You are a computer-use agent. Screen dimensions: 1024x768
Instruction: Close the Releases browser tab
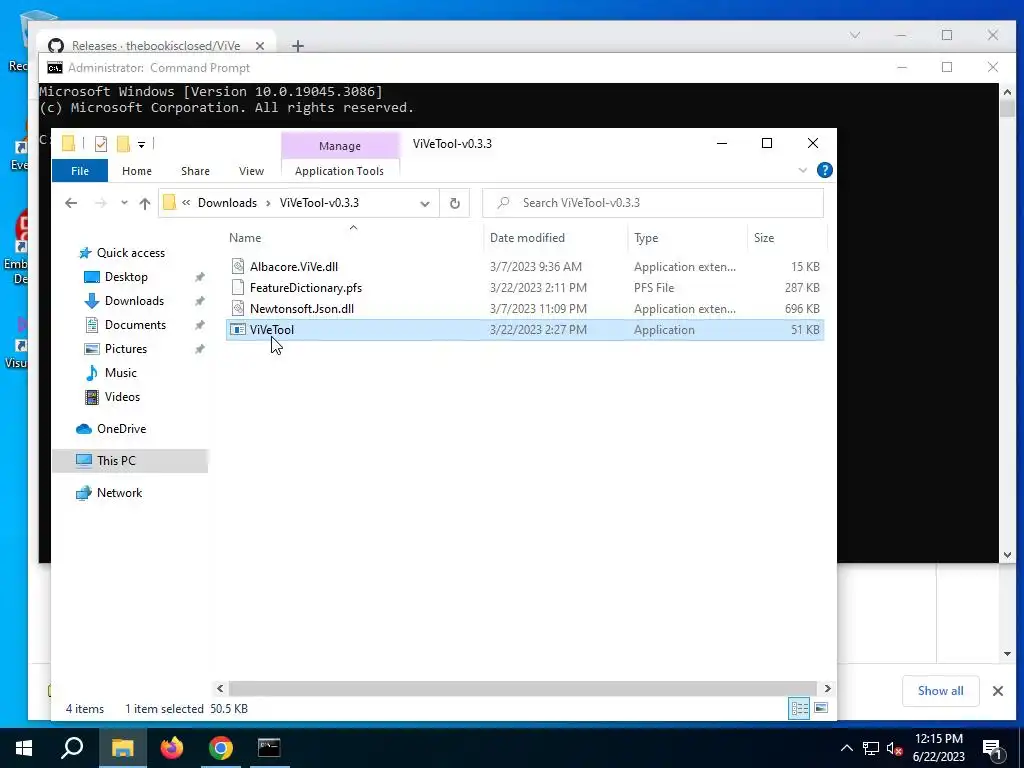[260, 46]
